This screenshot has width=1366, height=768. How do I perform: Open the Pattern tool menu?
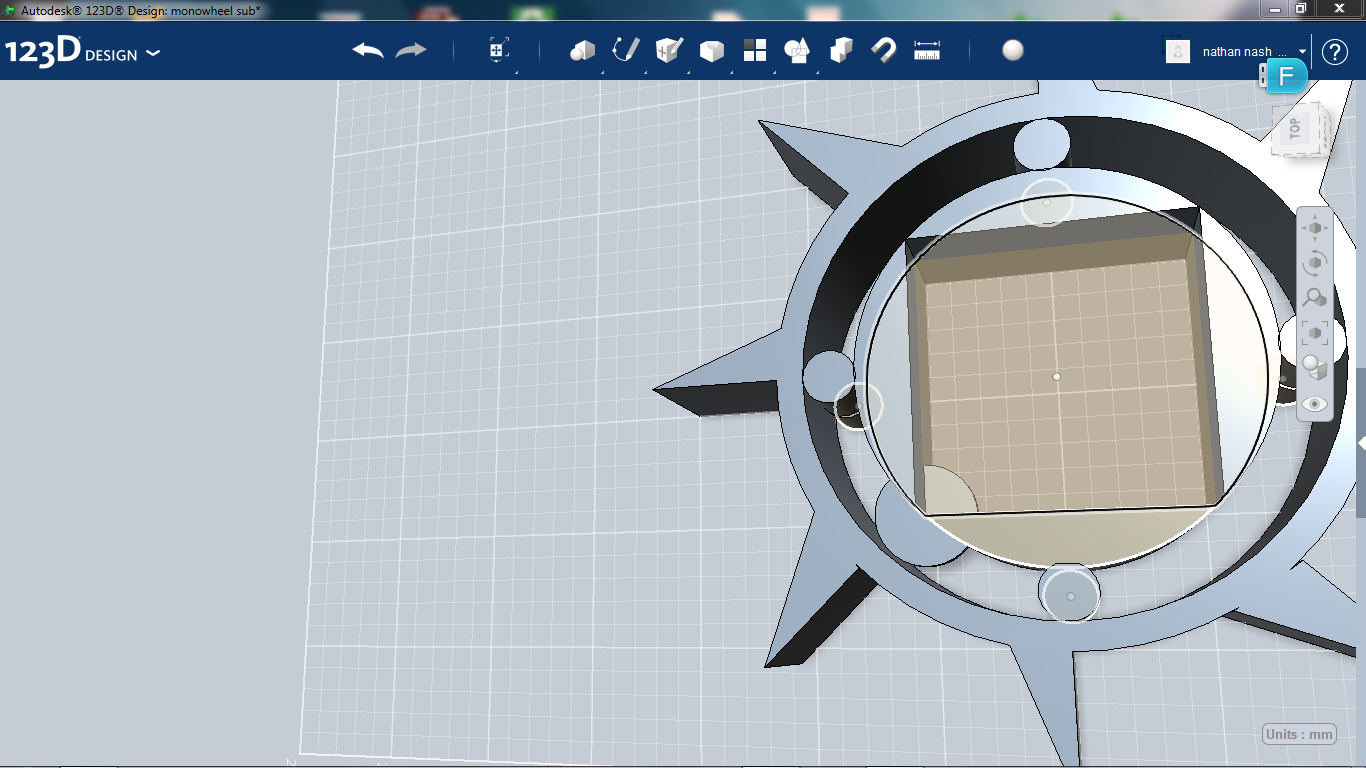pos(755,50)
